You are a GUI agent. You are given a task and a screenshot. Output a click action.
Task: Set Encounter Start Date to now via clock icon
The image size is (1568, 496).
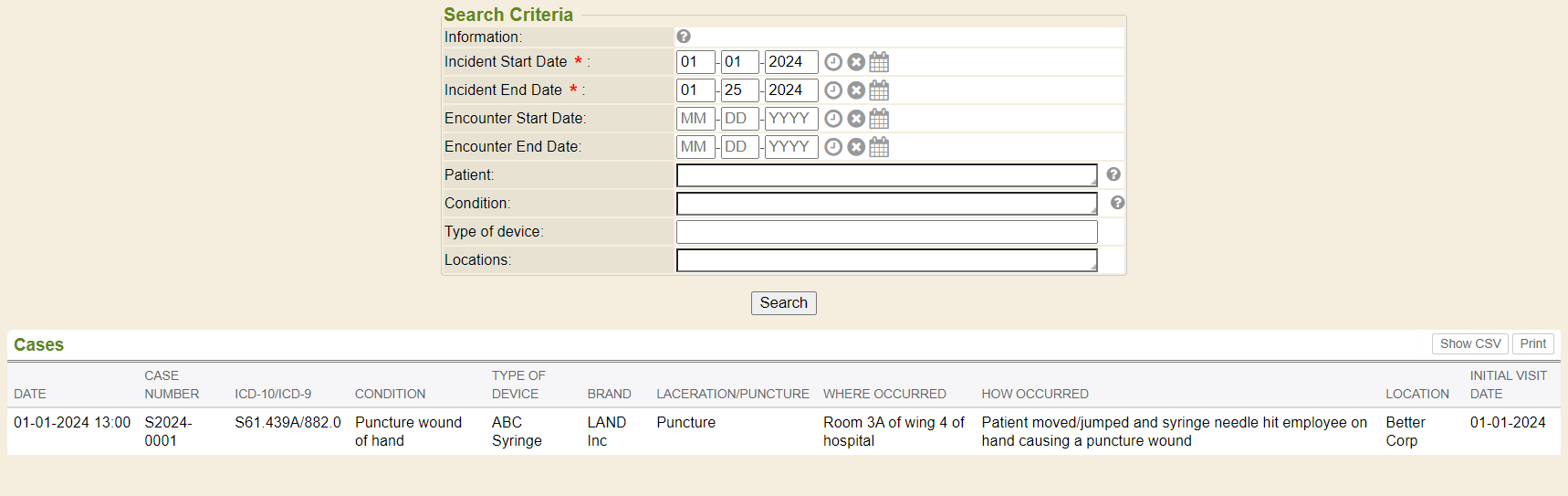coord(833,119)
